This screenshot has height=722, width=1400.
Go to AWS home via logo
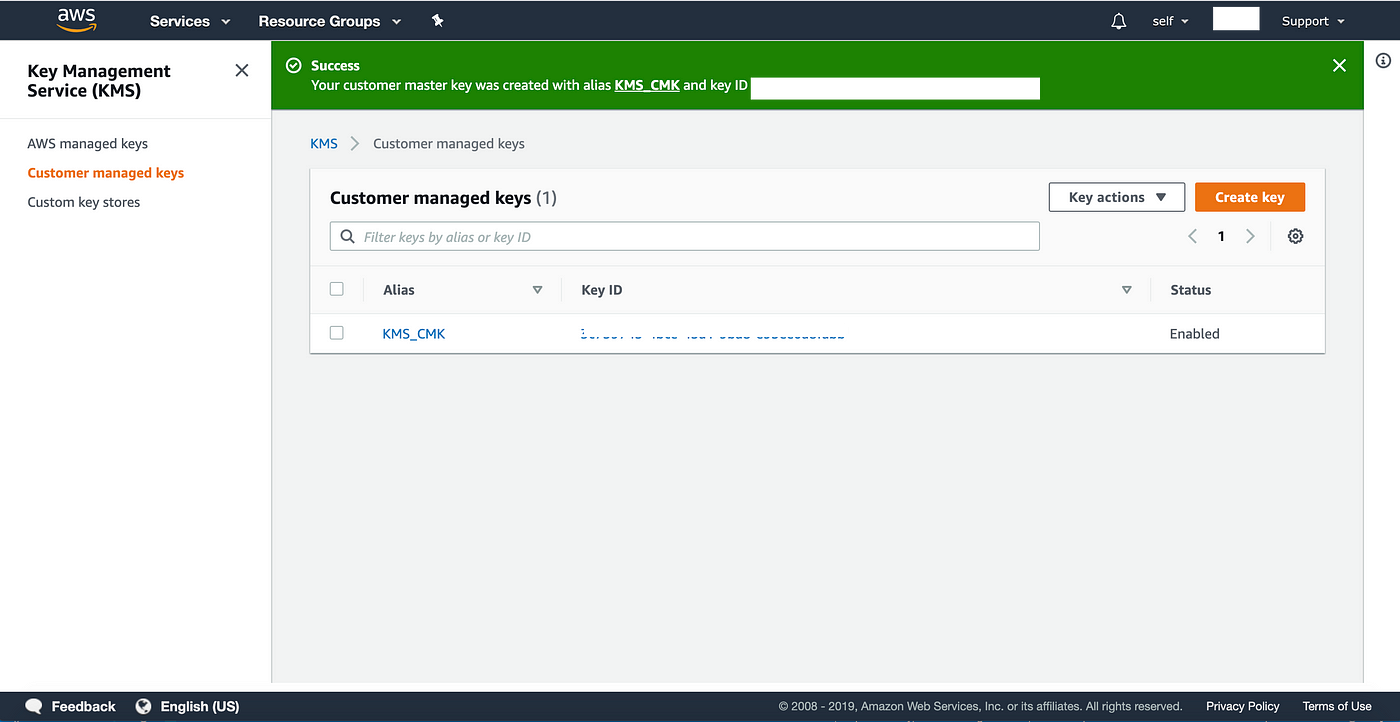click(x=76, y=19)
